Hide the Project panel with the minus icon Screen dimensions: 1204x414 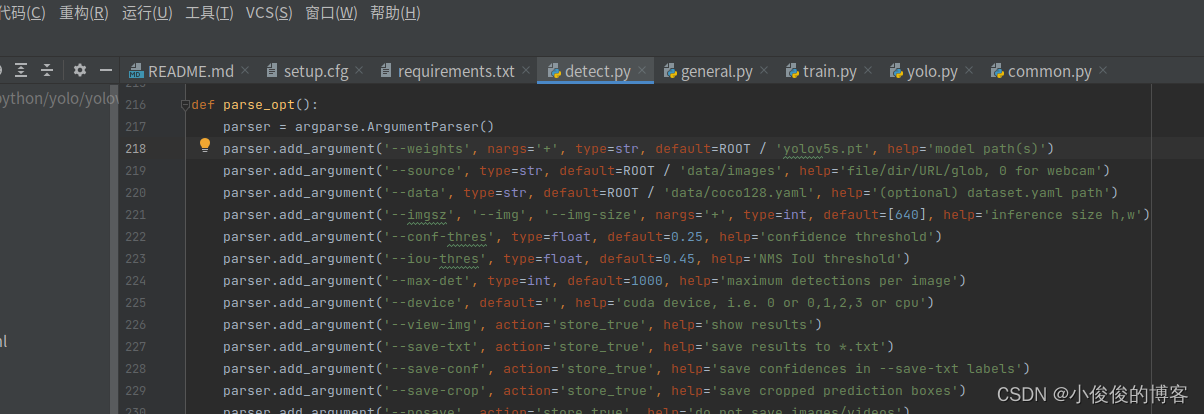[x=106, y=71]
